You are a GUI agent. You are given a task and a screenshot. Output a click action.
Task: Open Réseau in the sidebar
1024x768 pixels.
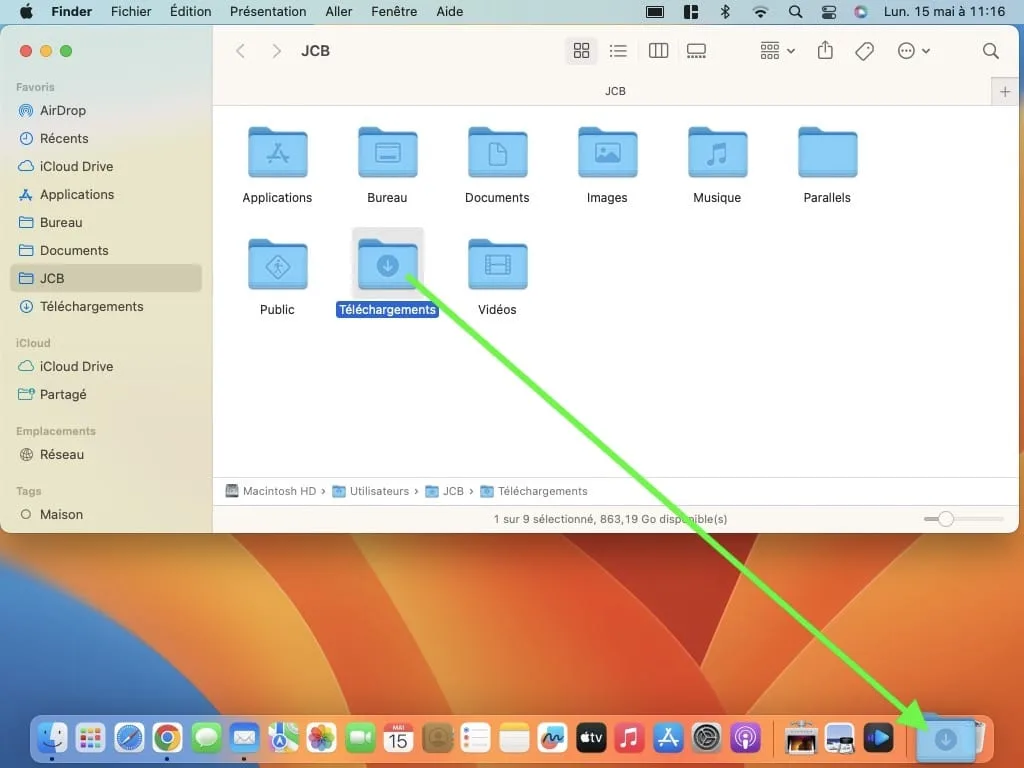click(106, 455)
